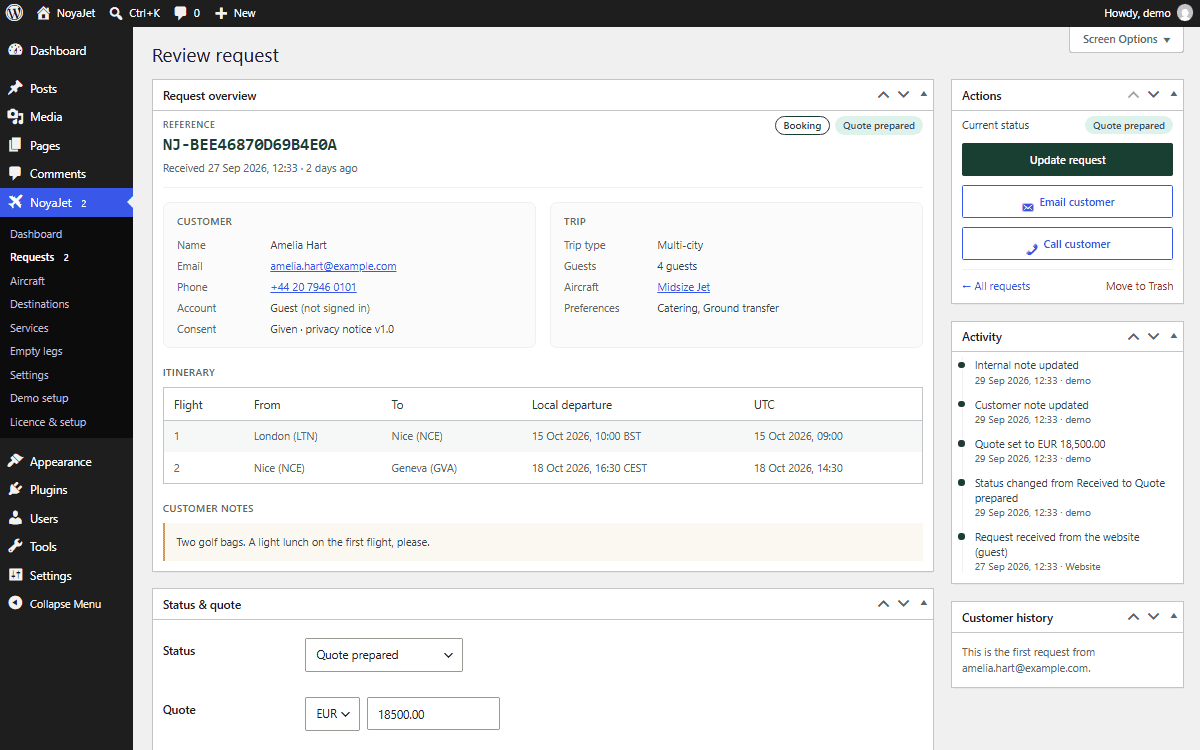The height and width of the screenshot is (750, 1200).
Task: Collapse the Status & quote panel toggle
Action: pos(923,604)
